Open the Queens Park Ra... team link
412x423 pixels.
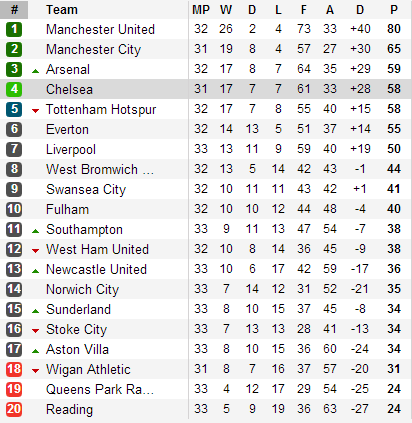tap(100, 389)
